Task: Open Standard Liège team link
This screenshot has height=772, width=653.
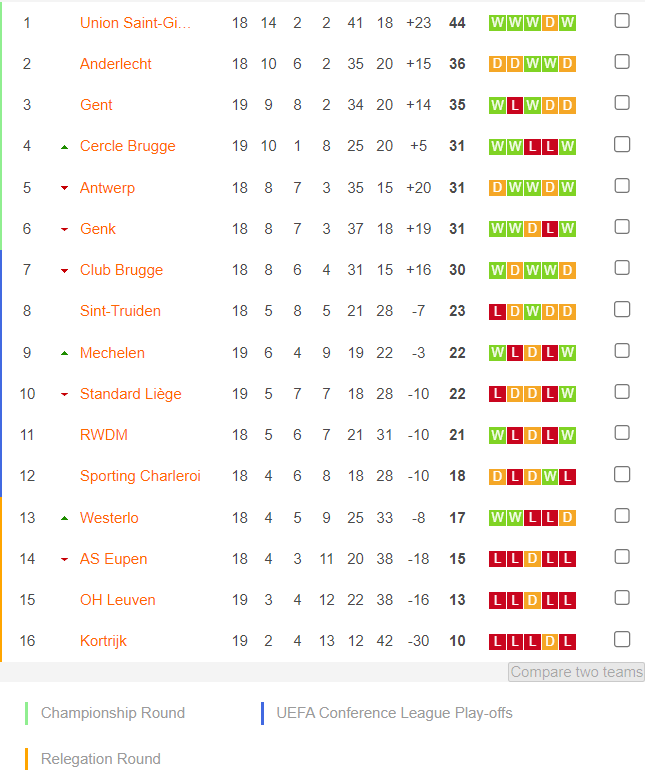Action: 131,394
